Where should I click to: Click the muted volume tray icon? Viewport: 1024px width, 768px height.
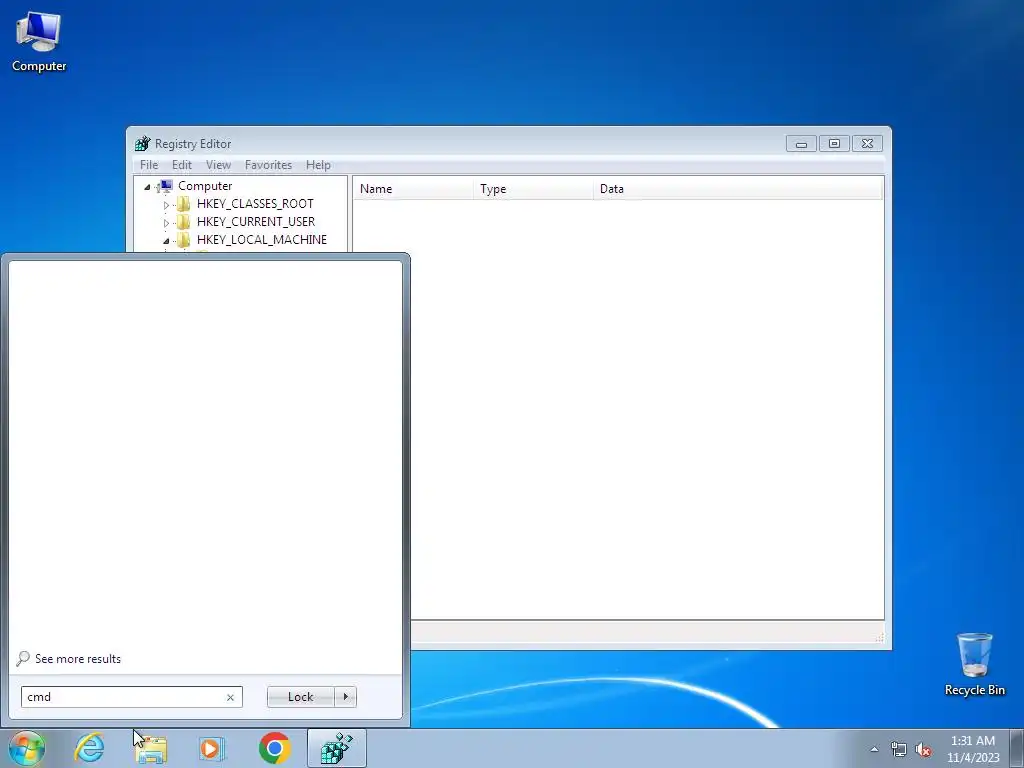tap(923, 750)
